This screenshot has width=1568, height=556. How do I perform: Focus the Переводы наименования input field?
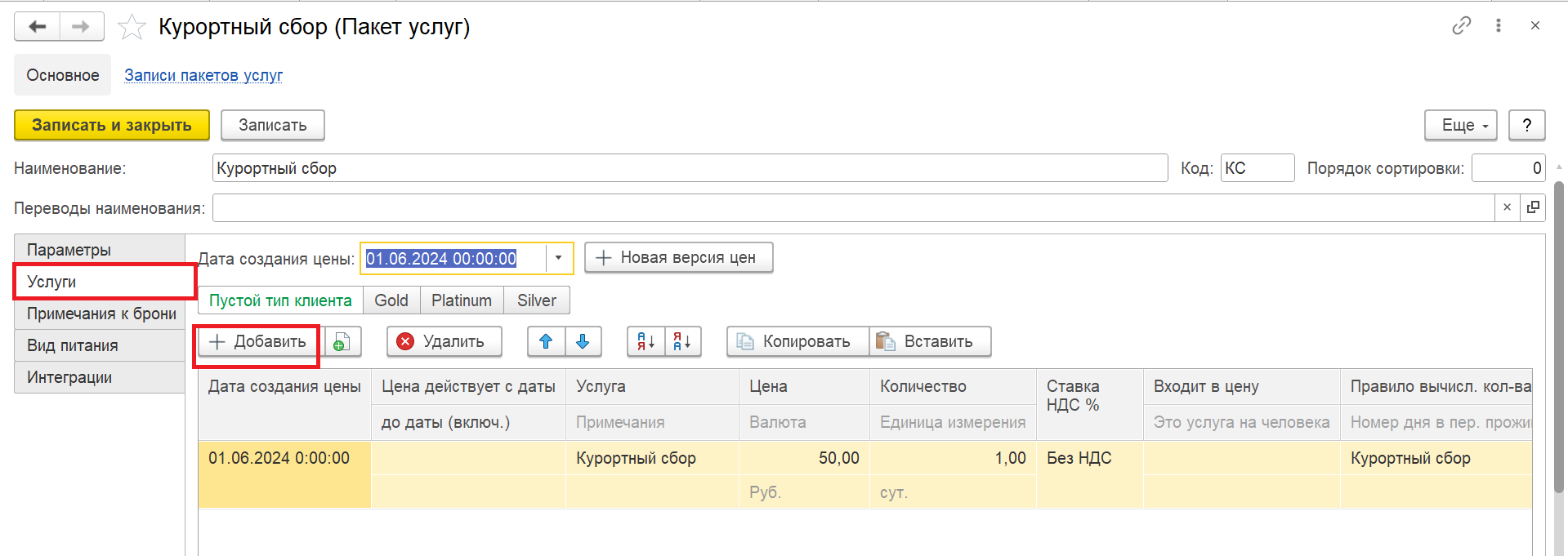tap(854, 207)
